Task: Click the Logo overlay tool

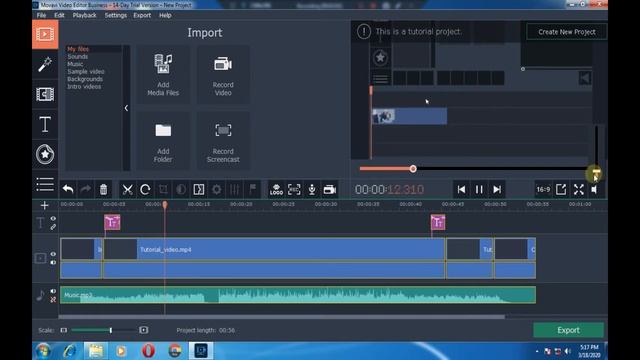Action: (276, 189)
